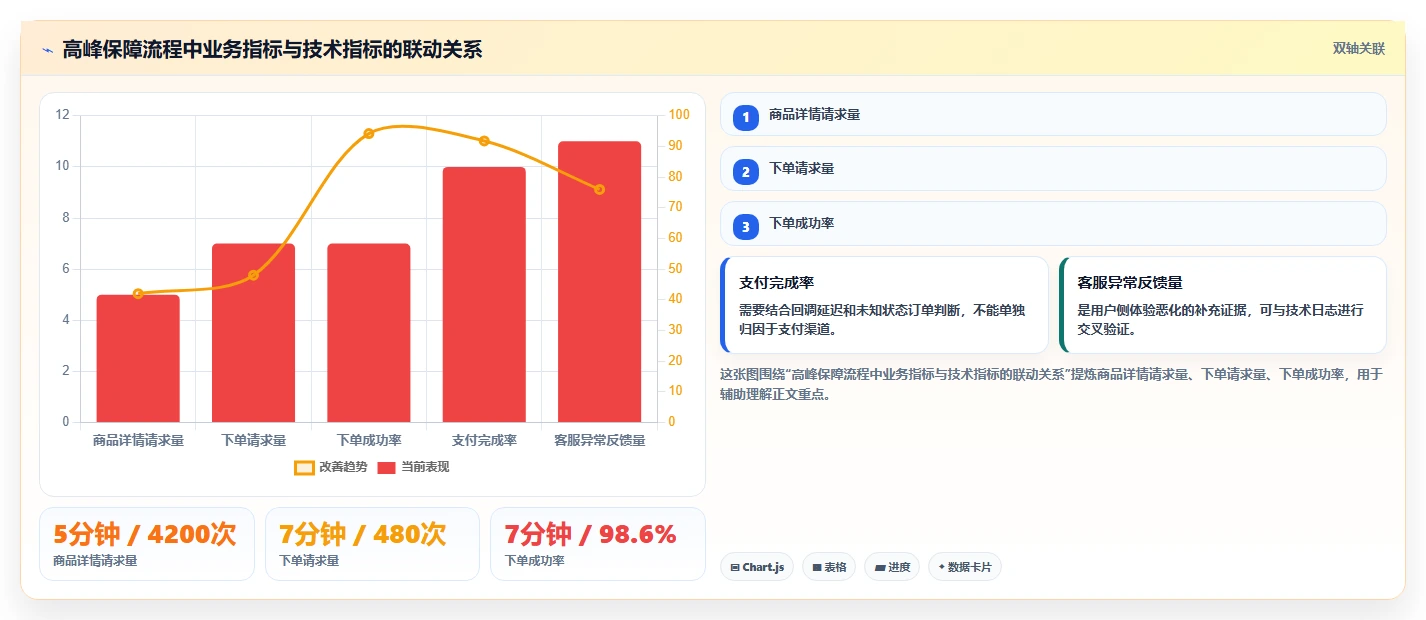Image resolution: width=1426 pixels, height=620 pixels.
Task: Click the 7分钟 / 480次 stat value
Action: click(362, 534)
